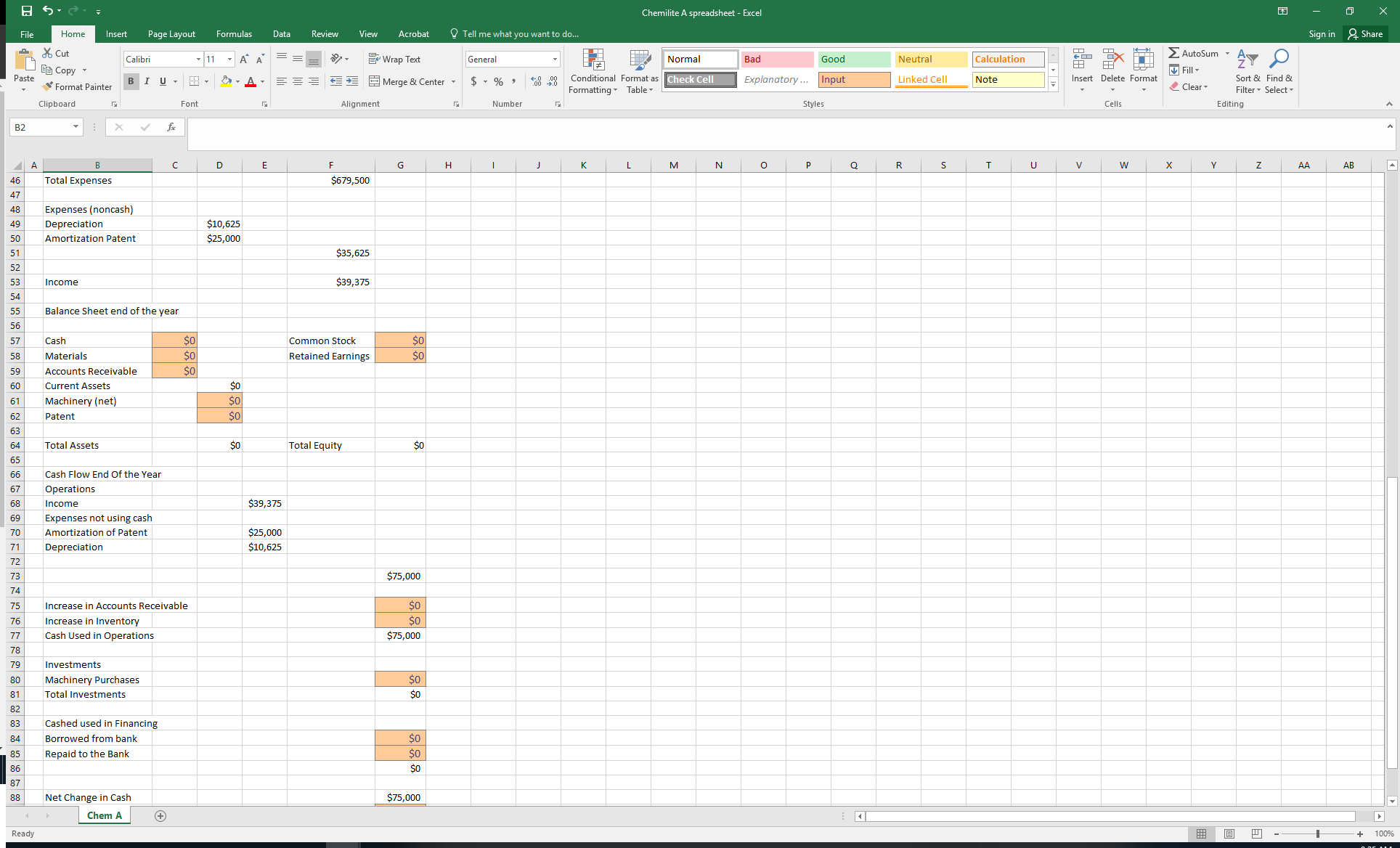Select the Chem A sheet tab

105,816
